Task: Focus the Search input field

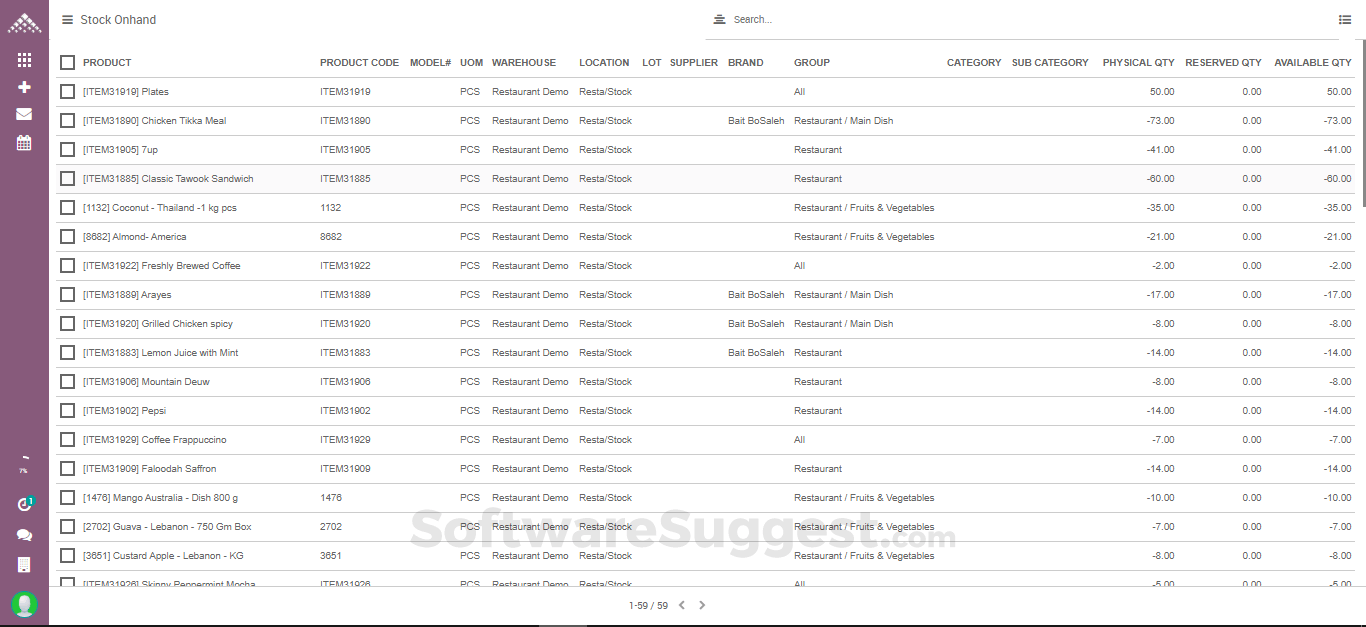Action: tap(1020, 20)
